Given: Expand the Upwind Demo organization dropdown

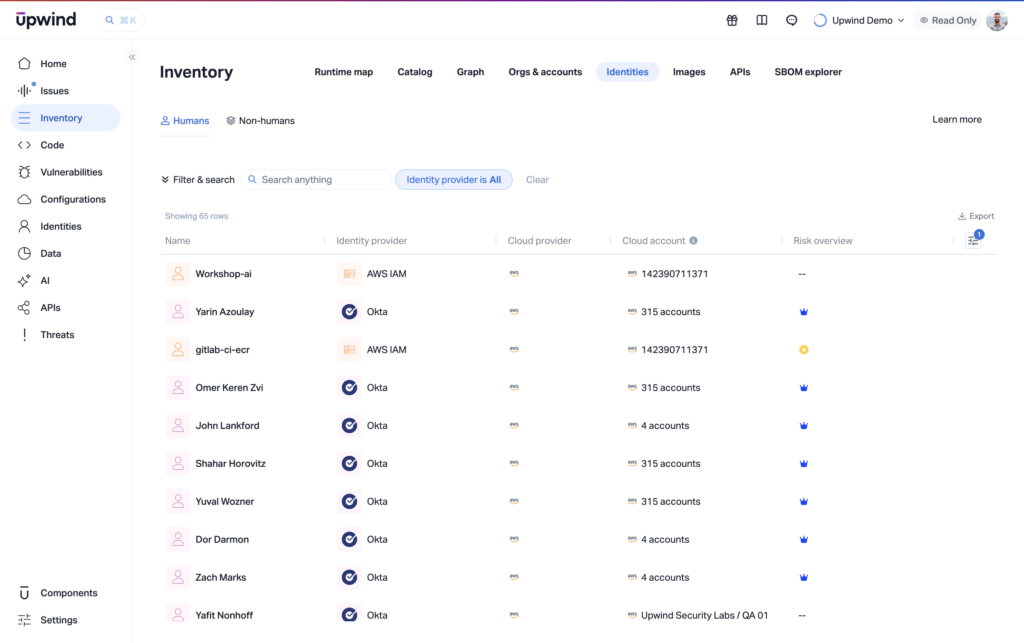Looking at the screenshot, I should (x=859, y=20).
